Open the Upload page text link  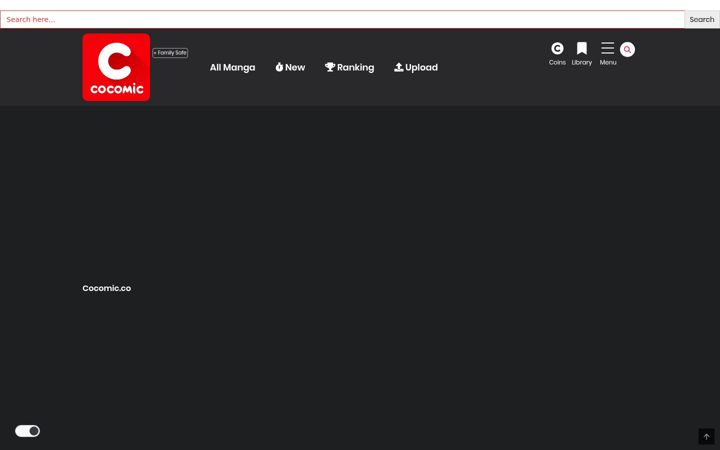pyautogui.click(x=421, y=68)
